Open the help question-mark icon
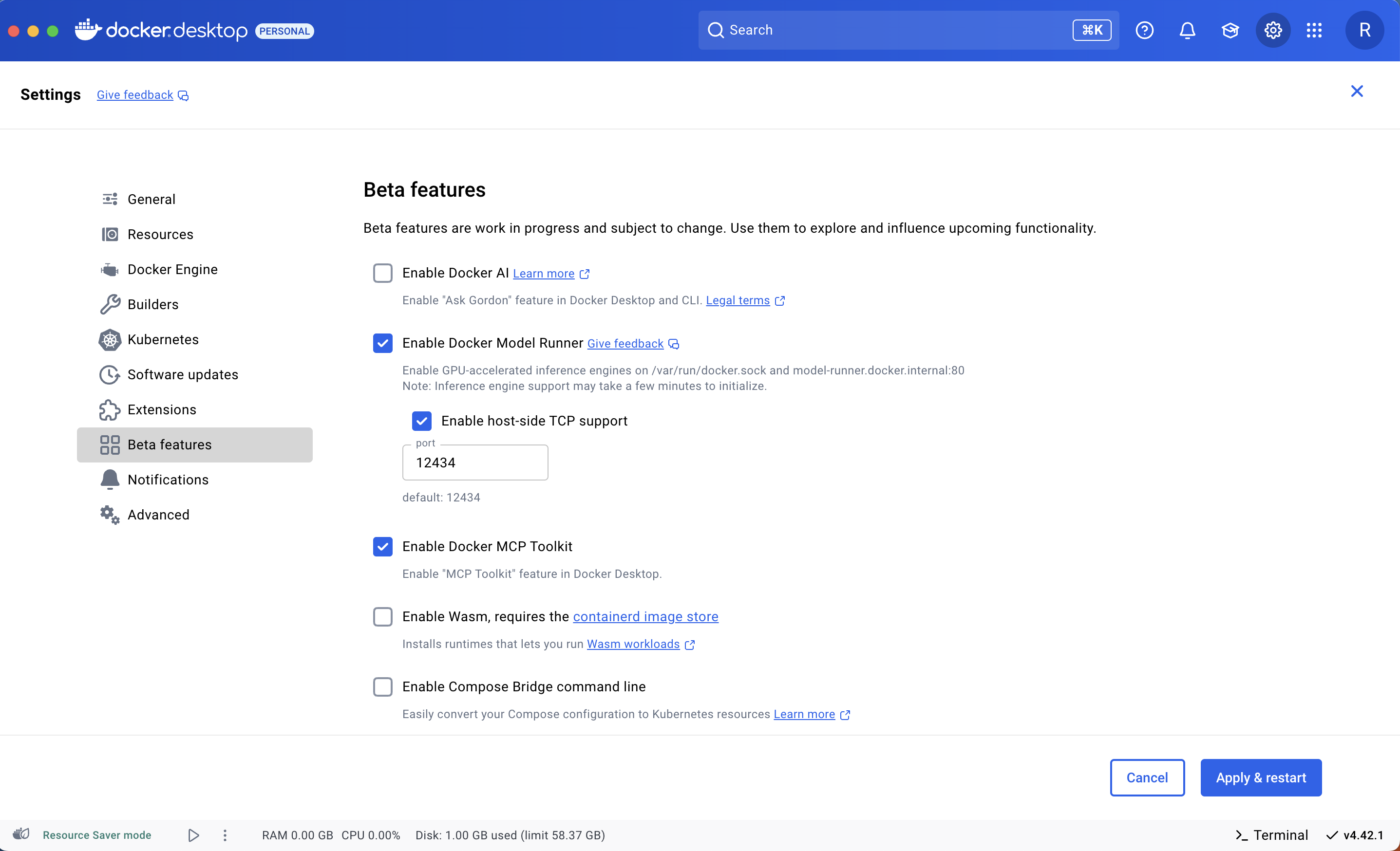The width and height of the screenshot is (1400, 851). (x=1144, y=30)
